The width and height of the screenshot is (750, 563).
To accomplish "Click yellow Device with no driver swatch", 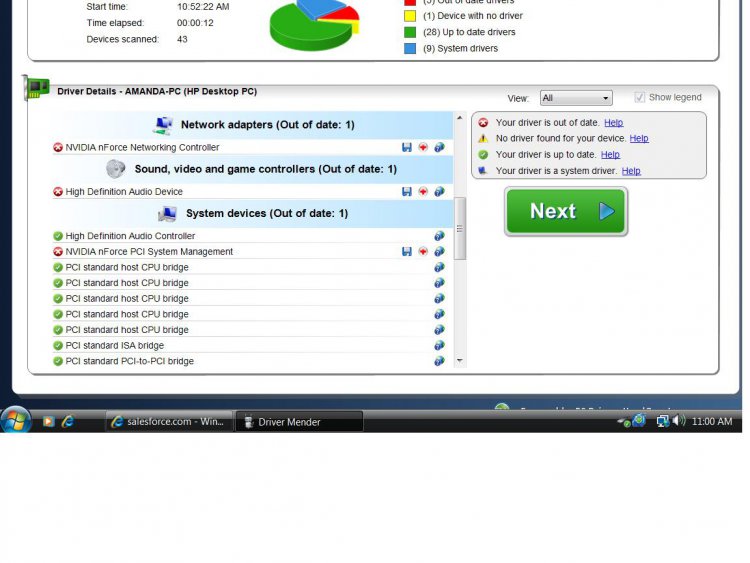I will pos(410,16).
